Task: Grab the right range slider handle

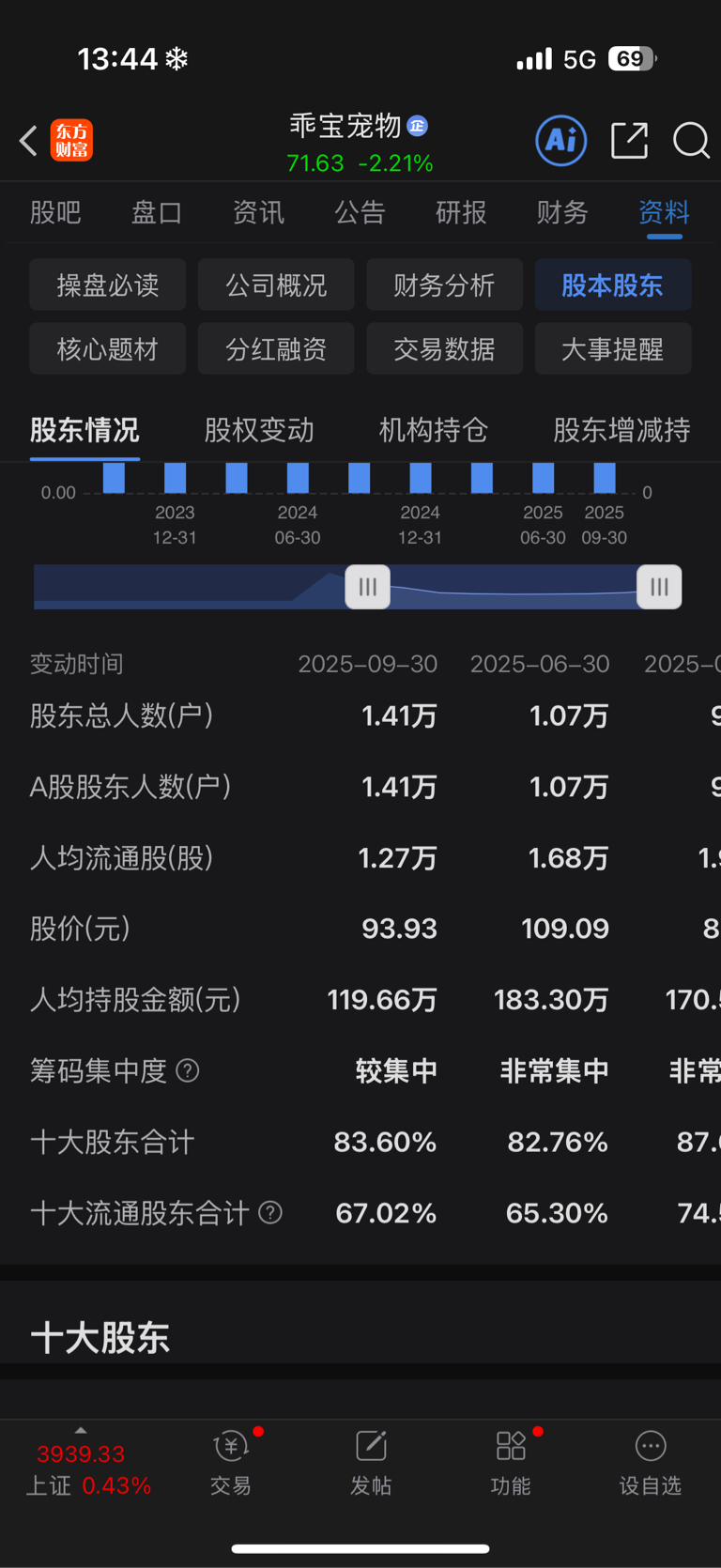Action: [659, 587]
